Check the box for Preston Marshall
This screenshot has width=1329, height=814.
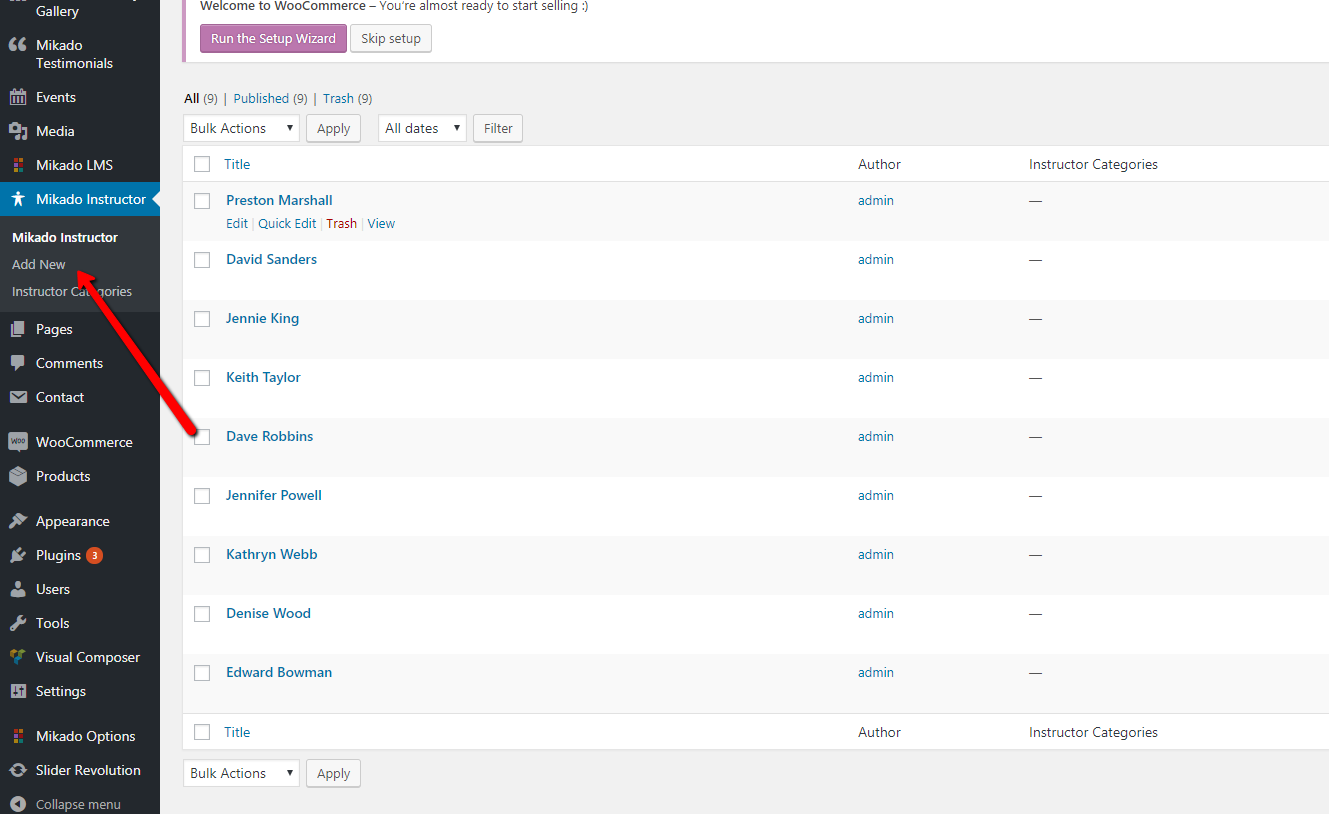click(202, 201)
